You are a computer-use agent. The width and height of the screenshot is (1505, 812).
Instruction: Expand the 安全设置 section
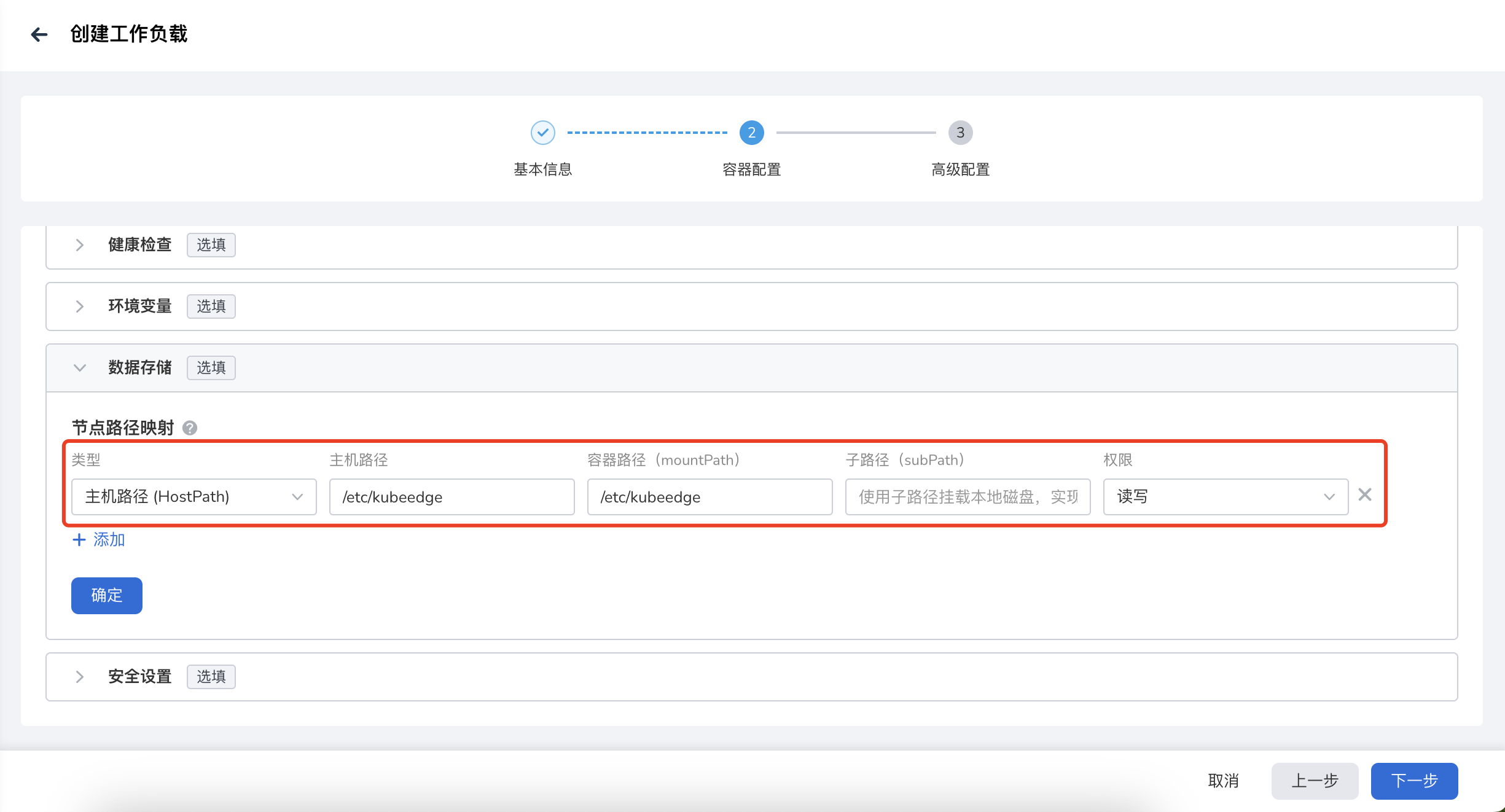point(80,676)
